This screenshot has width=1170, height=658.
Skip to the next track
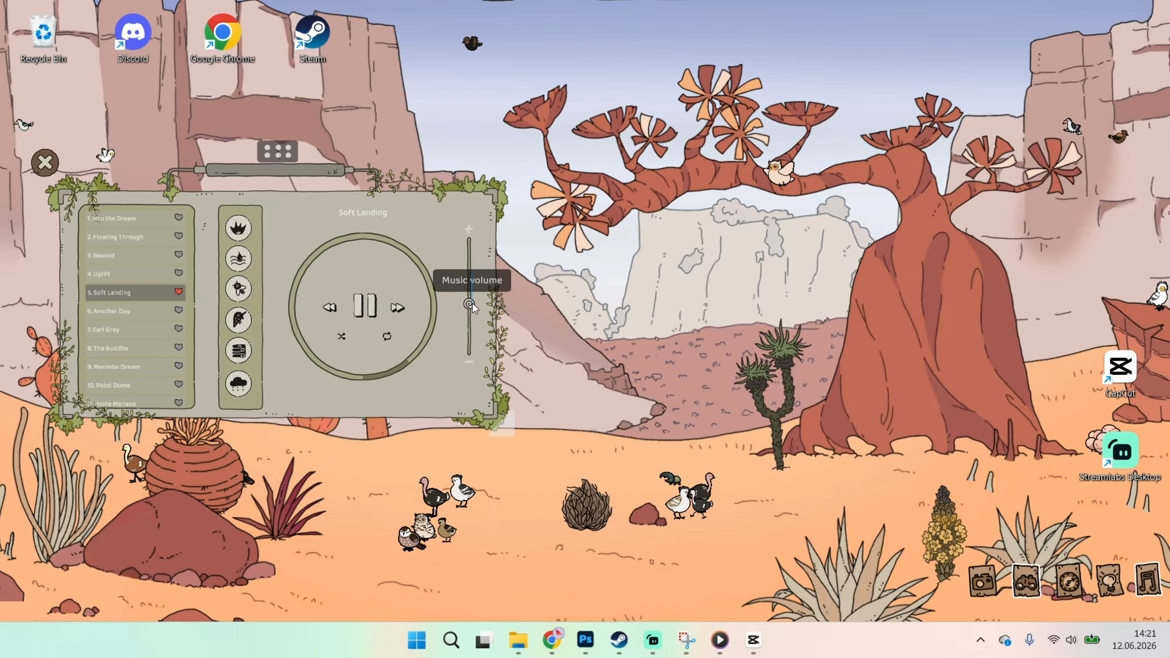pos(398,307)
